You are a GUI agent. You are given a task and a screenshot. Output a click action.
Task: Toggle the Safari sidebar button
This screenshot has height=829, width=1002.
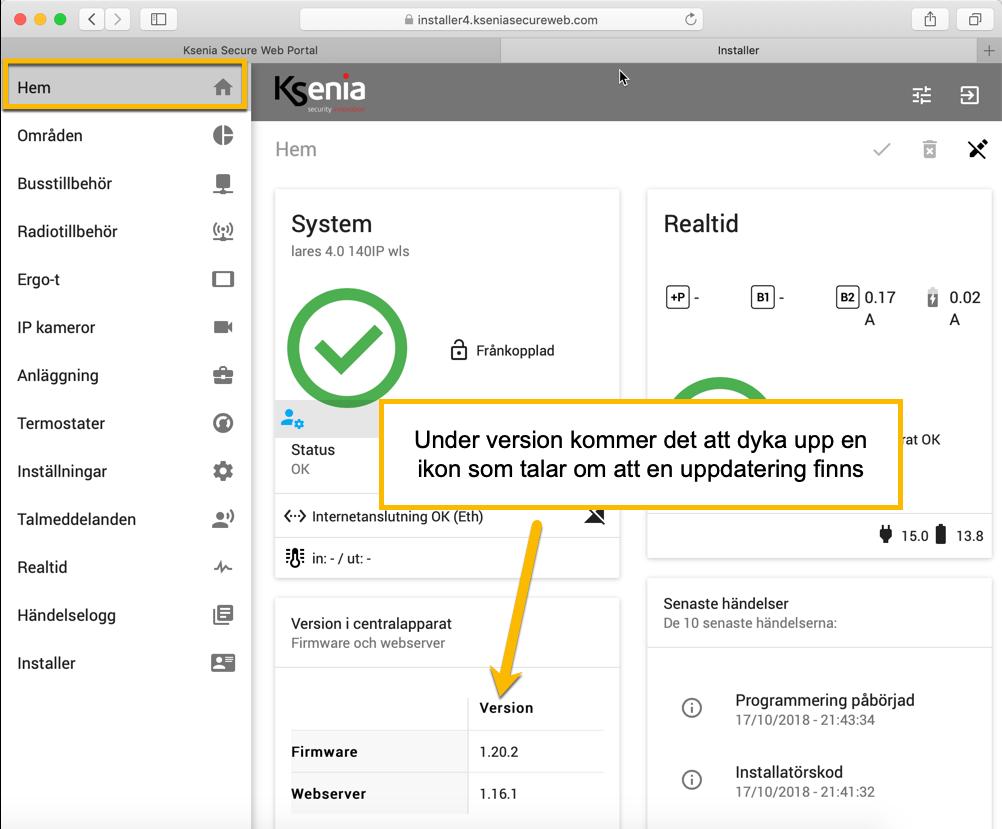click(x=158, y=19)
